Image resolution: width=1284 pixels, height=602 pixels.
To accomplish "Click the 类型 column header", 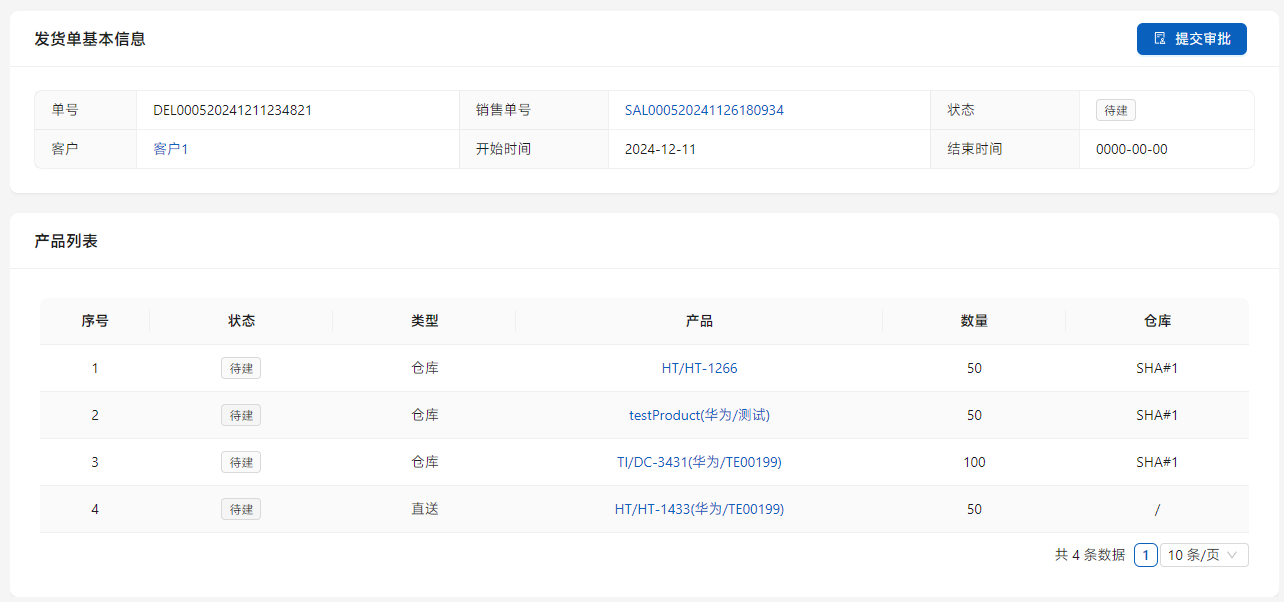I will pos(424,321).
